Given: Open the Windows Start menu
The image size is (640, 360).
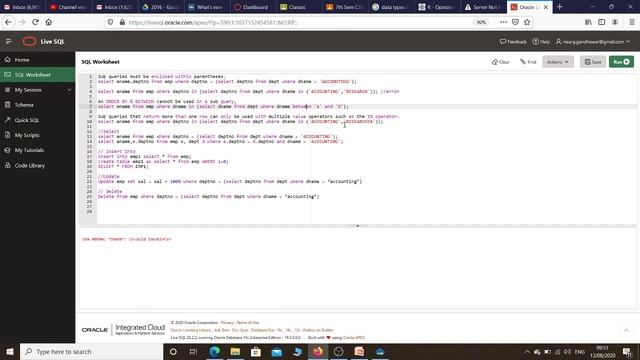Looking at the screenshot, I should tap(10, 351).
